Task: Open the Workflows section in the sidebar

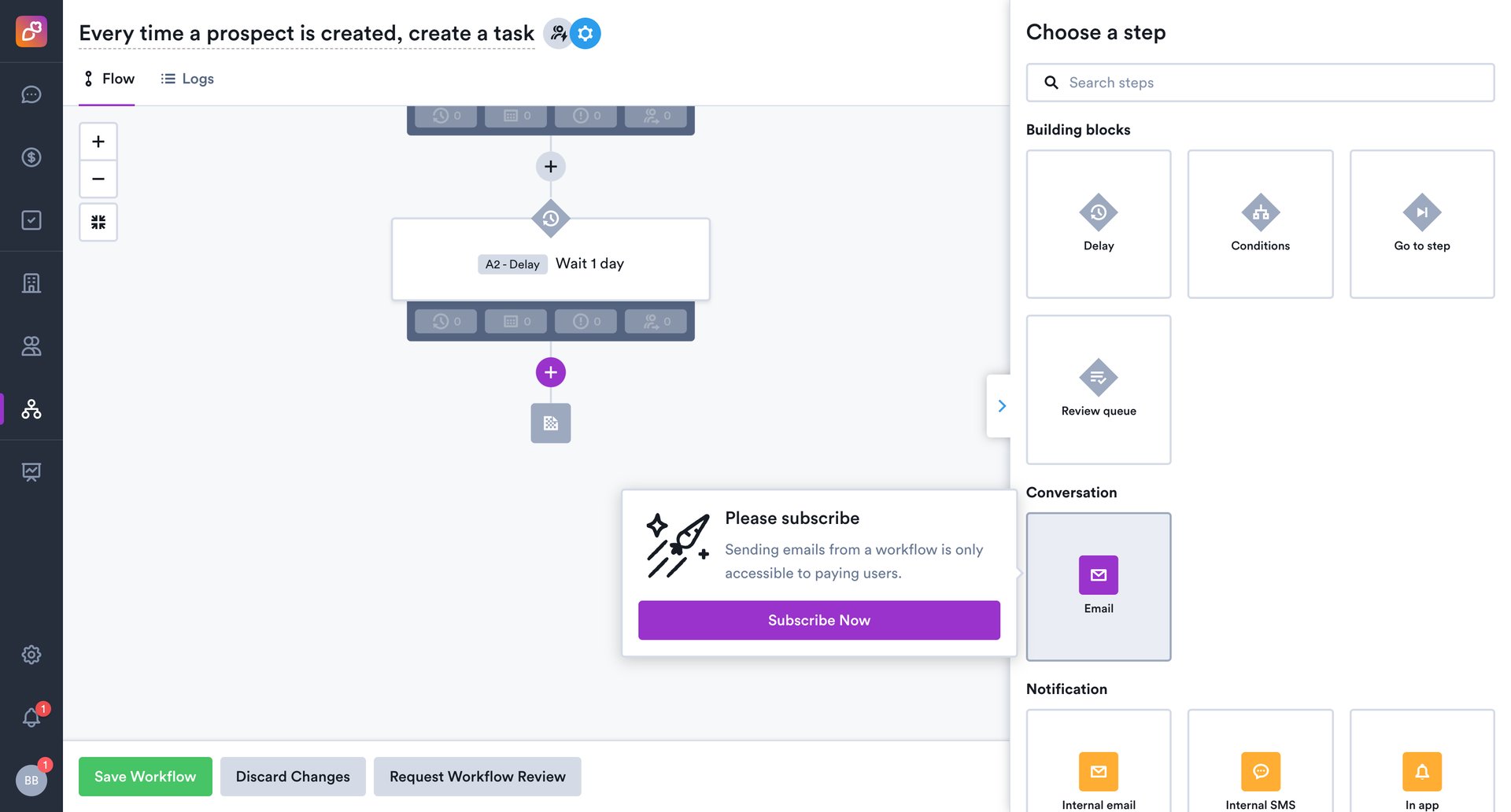Action: click(x=31, y=409)
